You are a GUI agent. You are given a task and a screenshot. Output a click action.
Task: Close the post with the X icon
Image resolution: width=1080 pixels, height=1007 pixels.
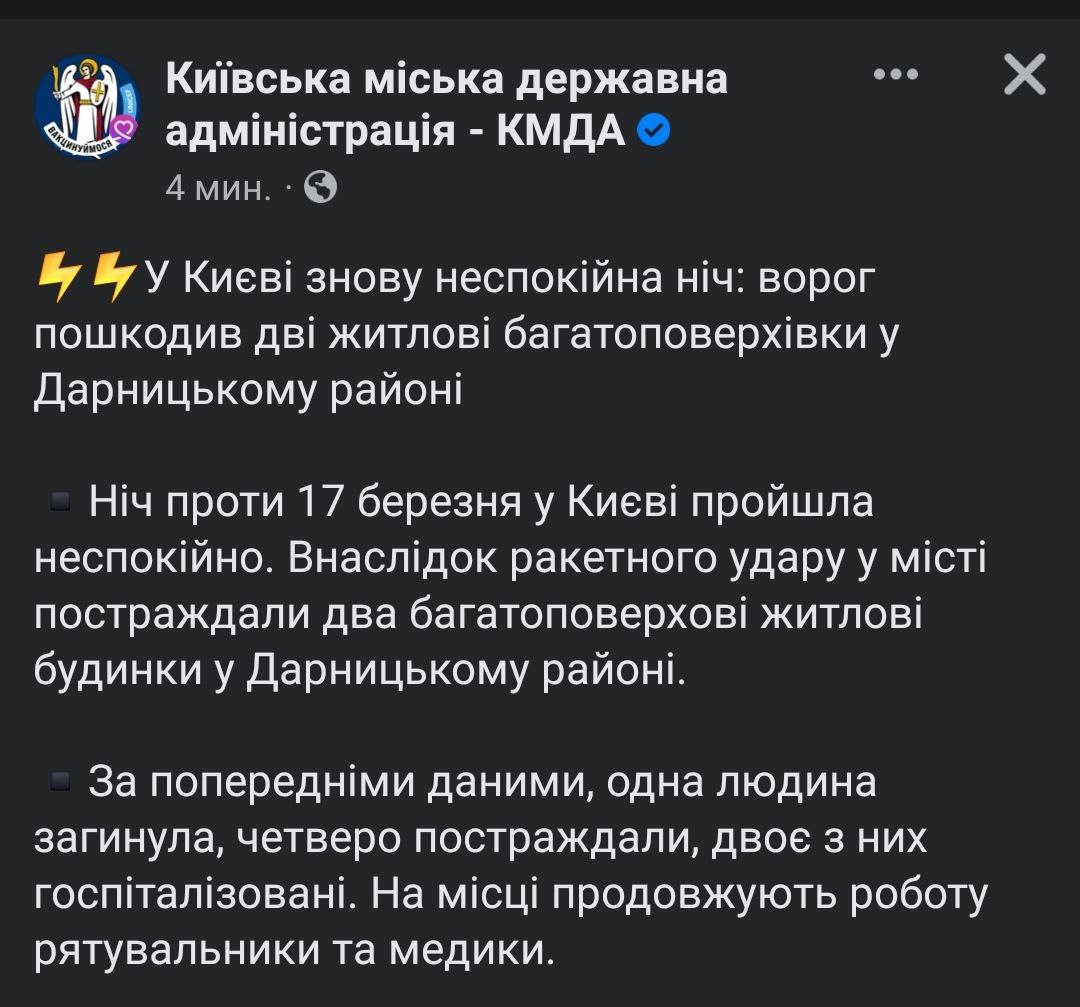[1024, 76]
